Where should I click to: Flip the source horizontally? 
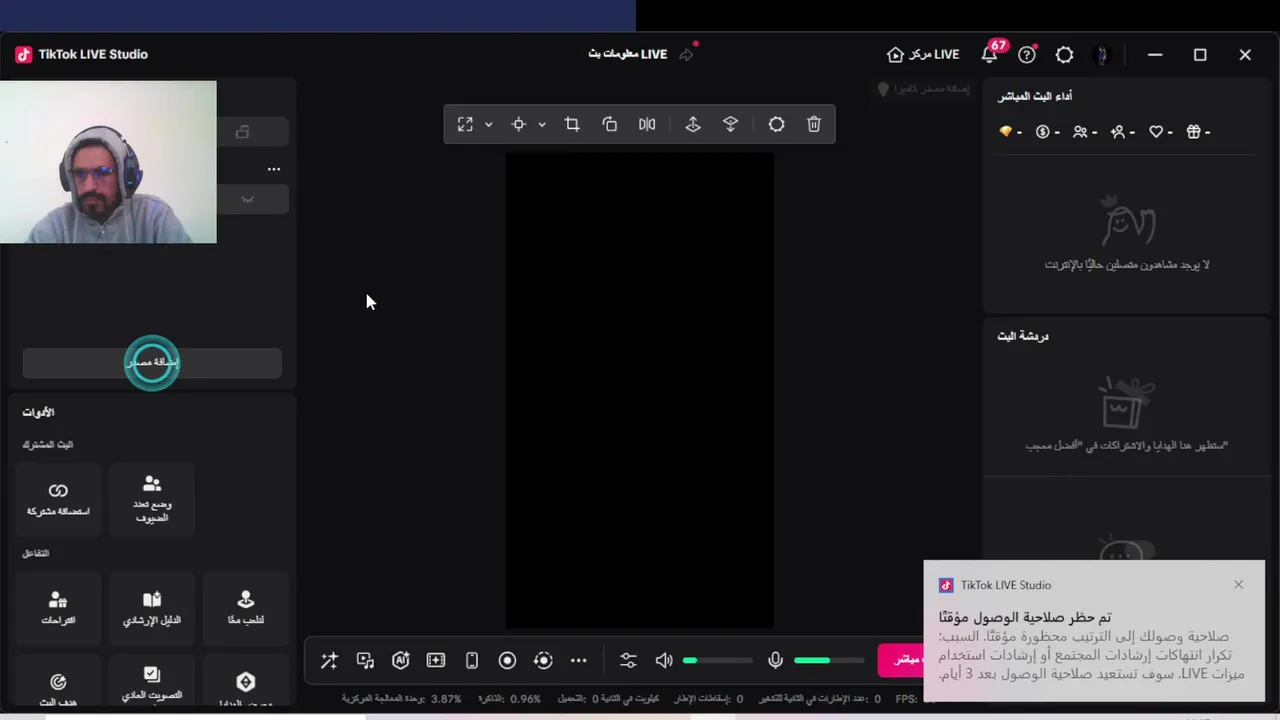pyautogui.click(x=647, y=124)
